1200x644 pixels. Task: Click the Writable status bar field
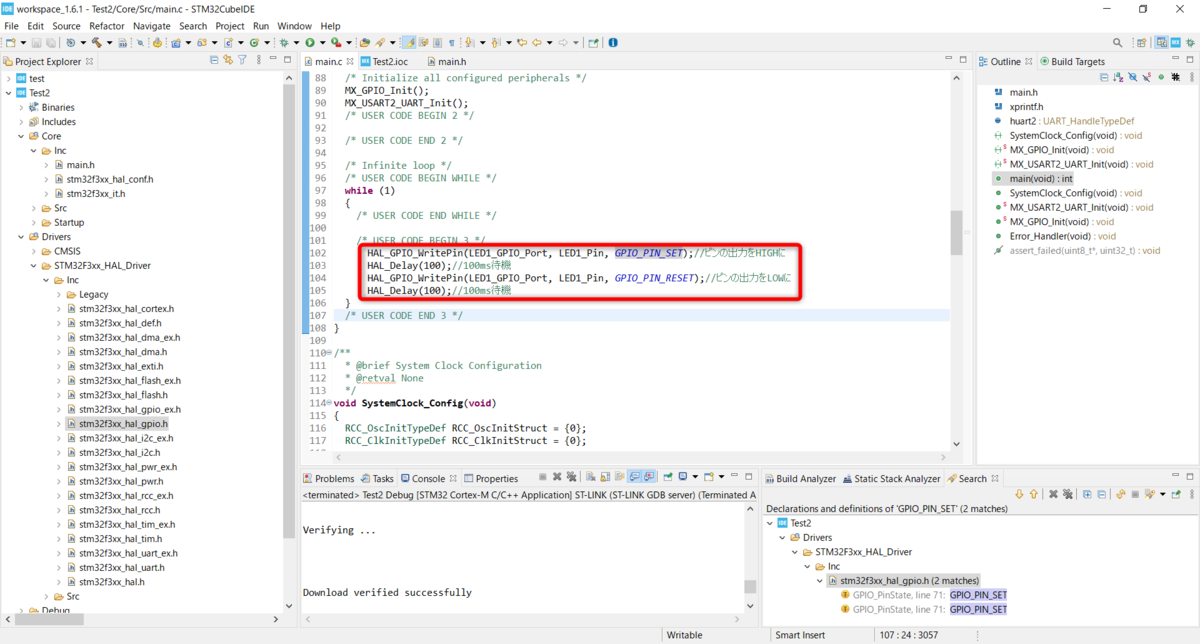pos(685,635)
